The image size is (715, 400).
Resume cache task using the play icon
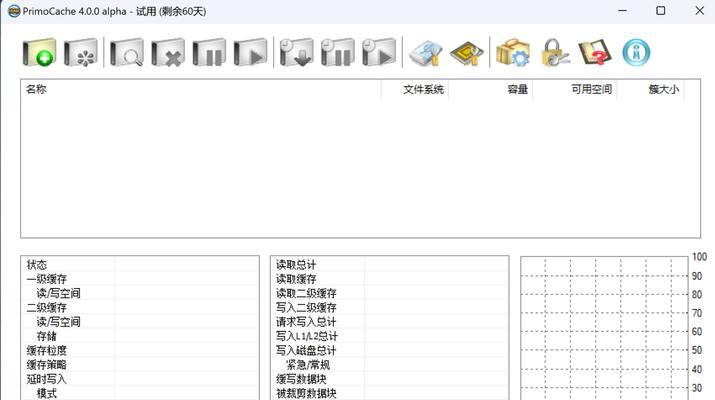click(x=250, y=52)
